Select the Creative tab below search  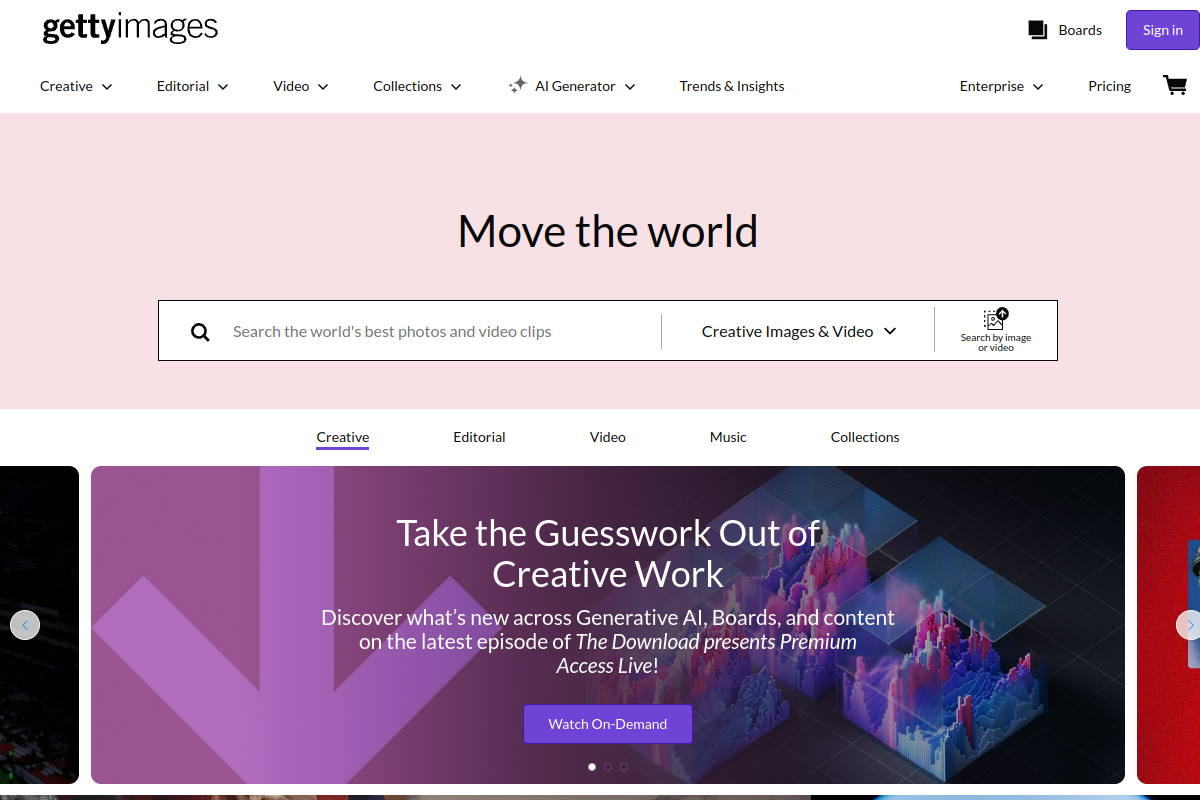pos(343,437)
